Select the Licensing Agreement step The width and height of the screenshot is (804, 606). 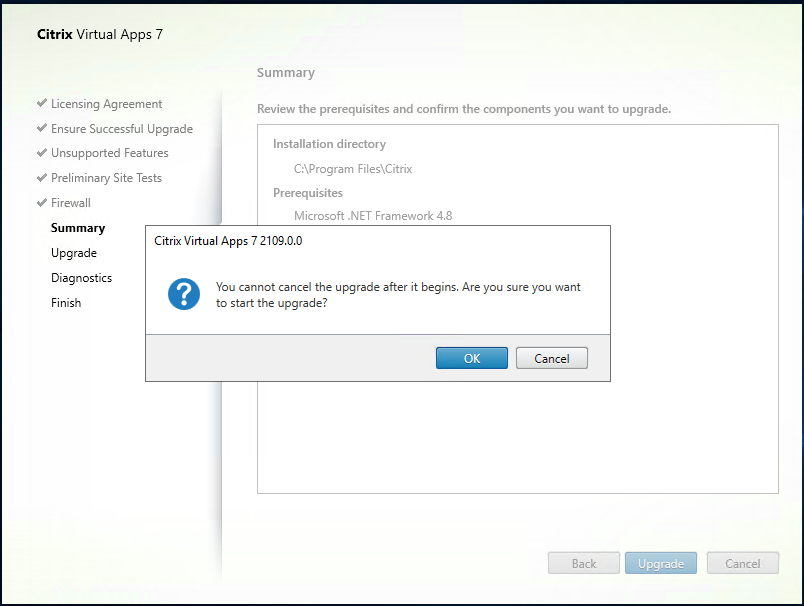106,104
